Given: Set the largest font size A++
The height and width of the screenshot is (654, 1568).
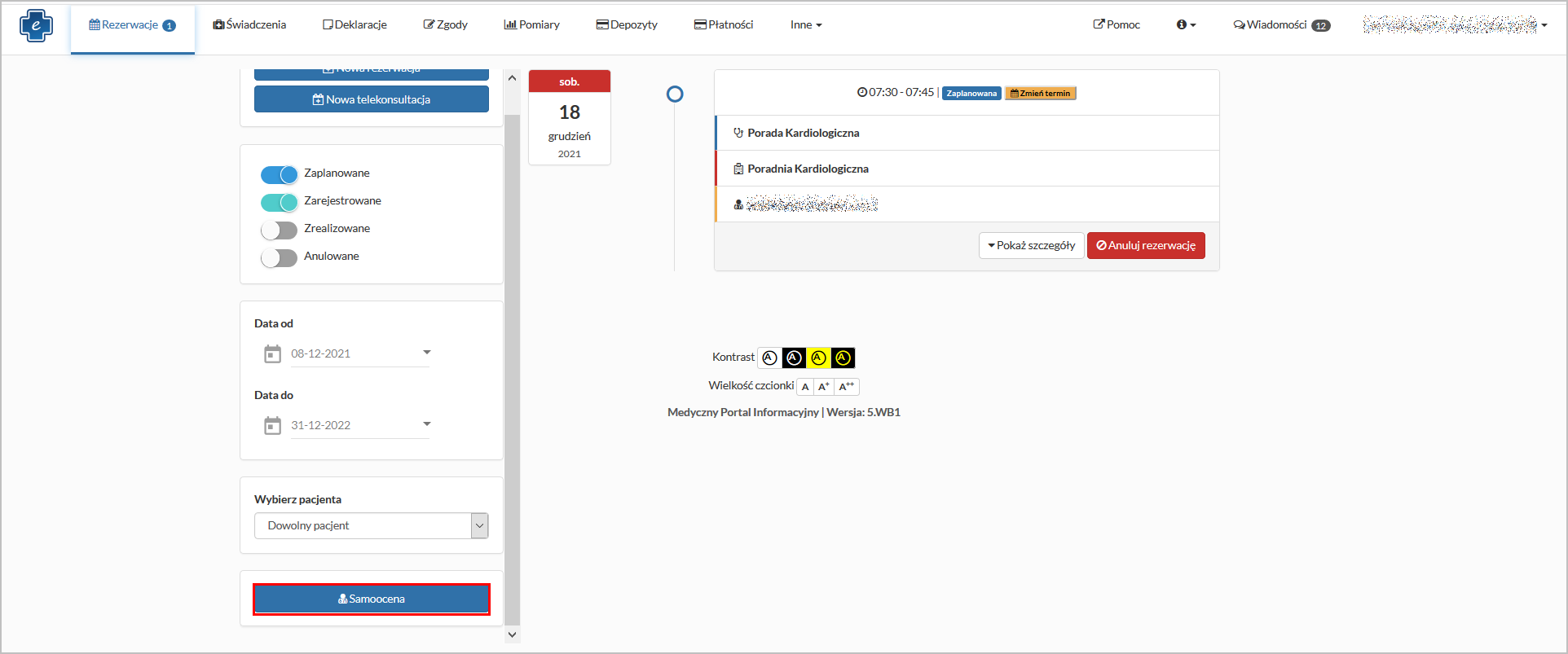Looking at the screenshot, I should [847, 387].
